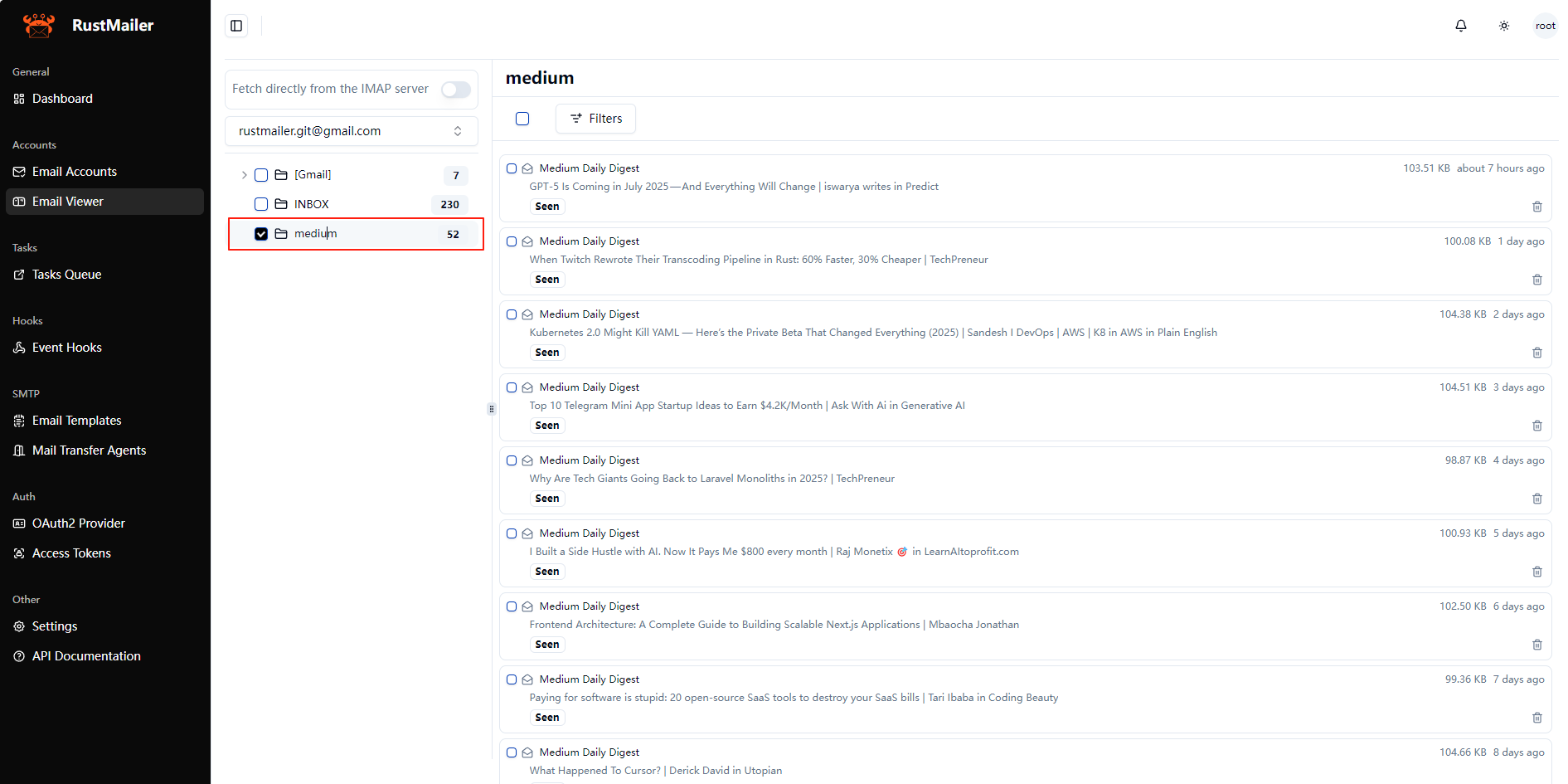Select the Kubernetes 2.0 email checkbox
The height and width of the screenshot is (784, 1568).
tap(512, 314)
